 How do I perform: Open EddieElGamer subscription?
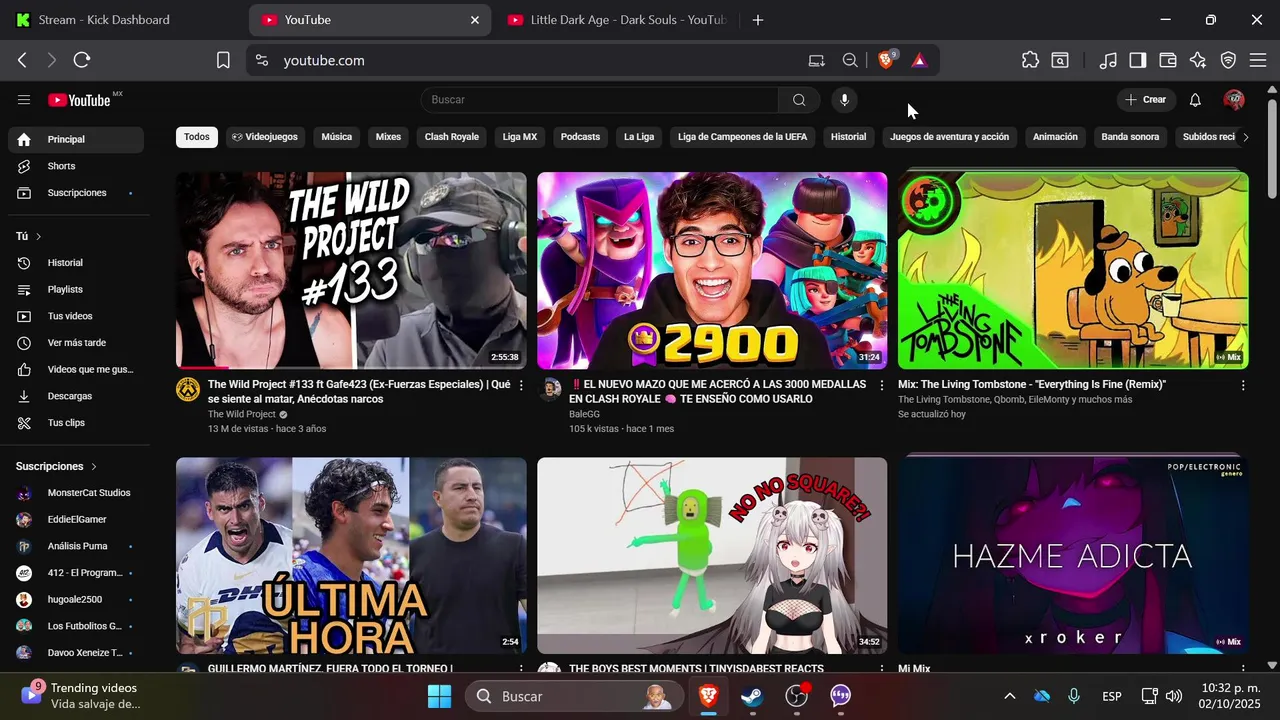76,520
